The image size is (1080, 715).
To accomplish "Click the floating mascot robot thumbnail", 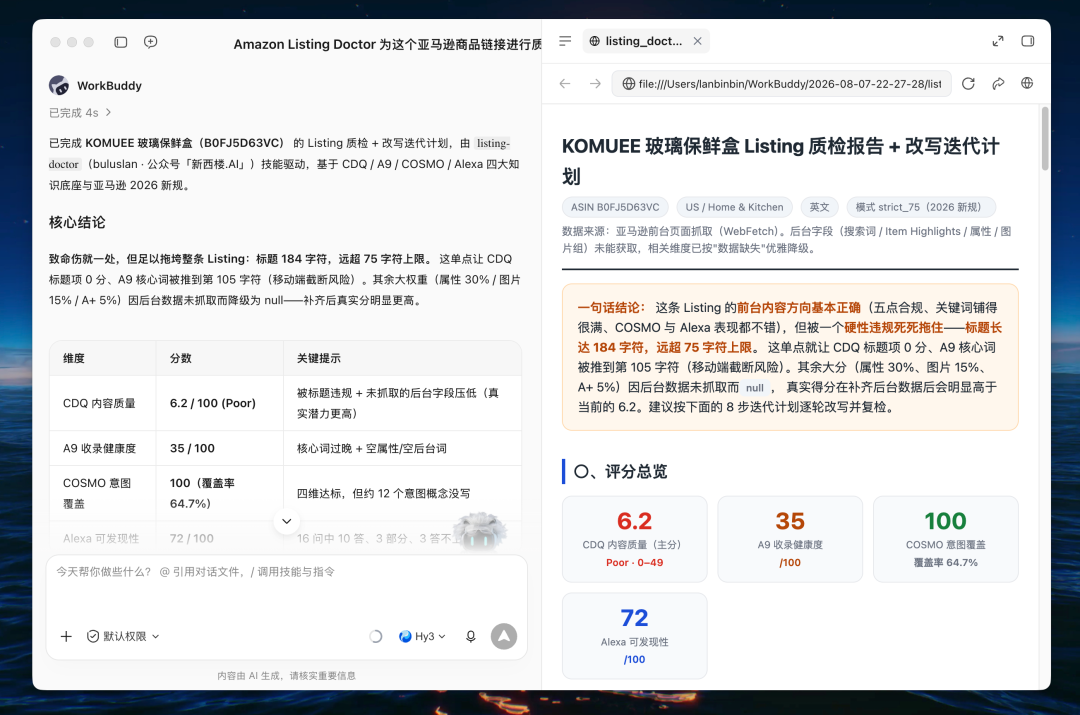I will click(x=479, y=532).
